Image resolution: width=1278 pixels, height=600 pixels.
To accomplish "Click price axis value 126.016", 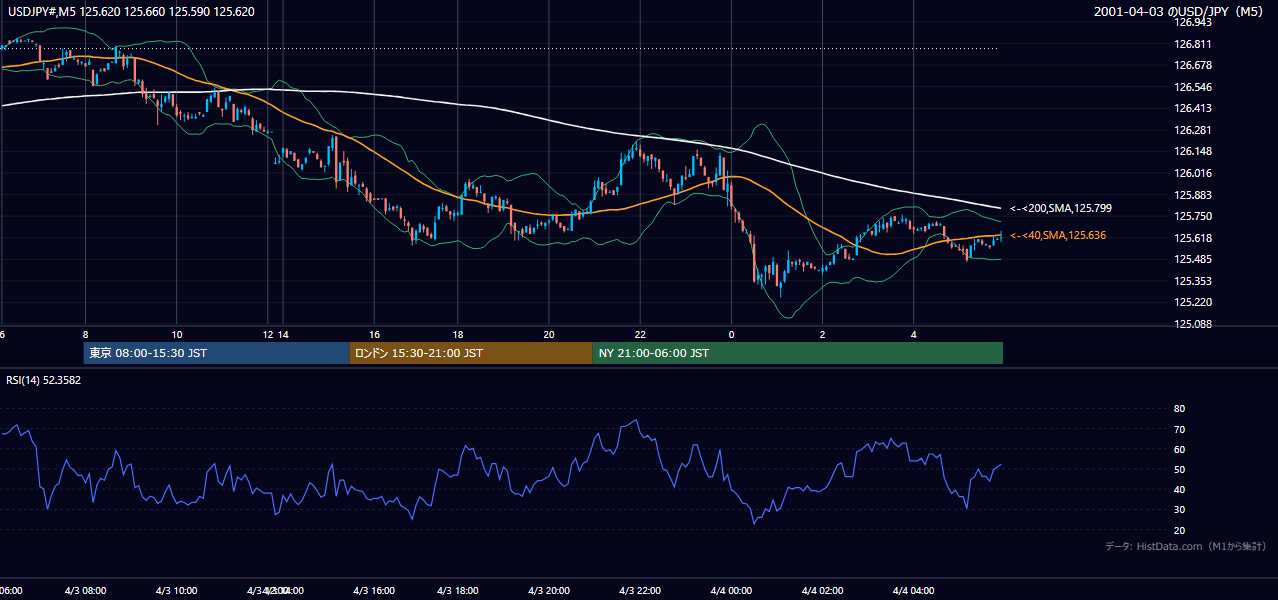I will [1193, 173].
